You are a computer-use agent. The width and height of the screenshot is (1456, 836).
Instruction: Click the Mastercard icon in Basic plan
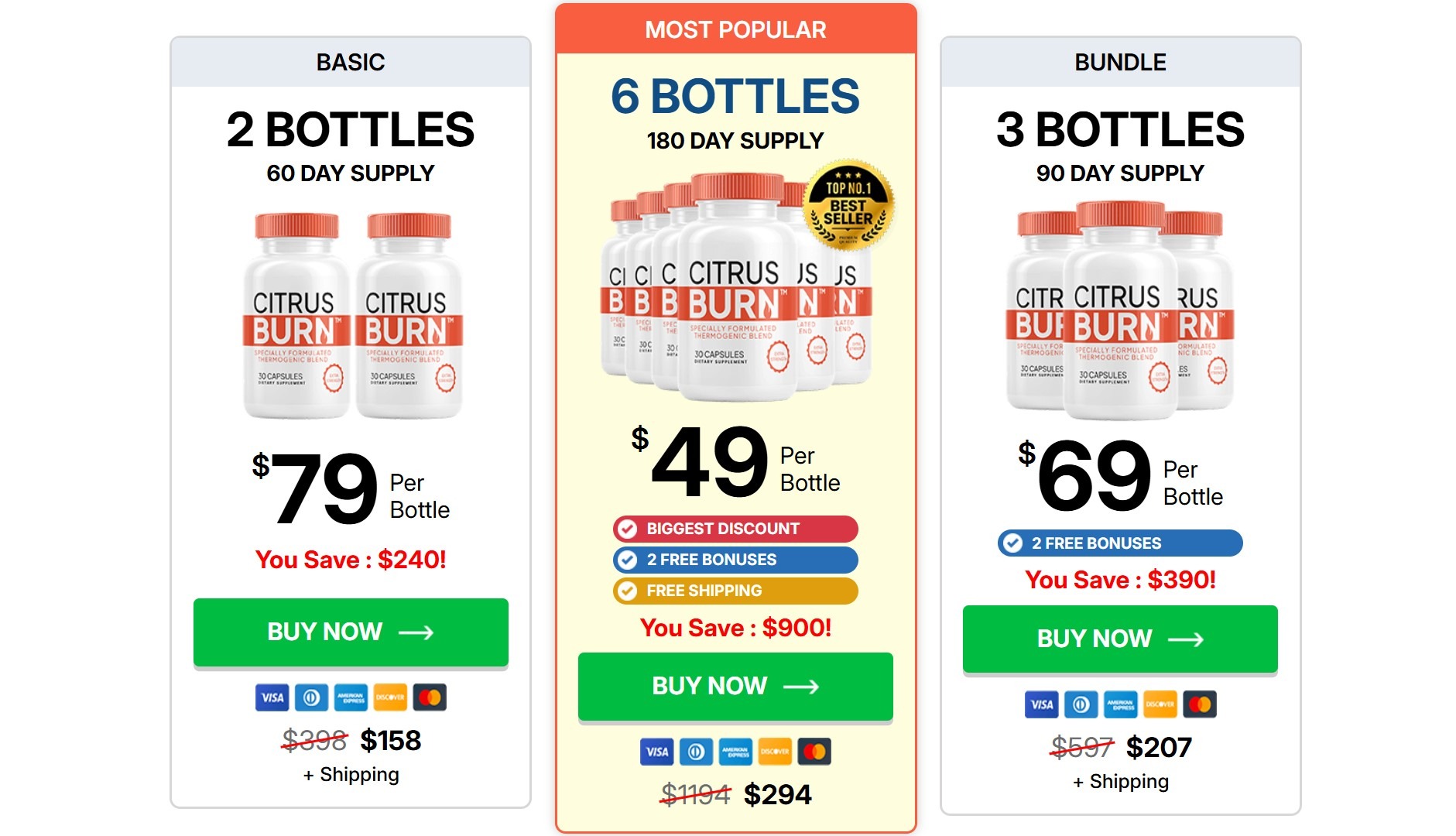[430, 697]
